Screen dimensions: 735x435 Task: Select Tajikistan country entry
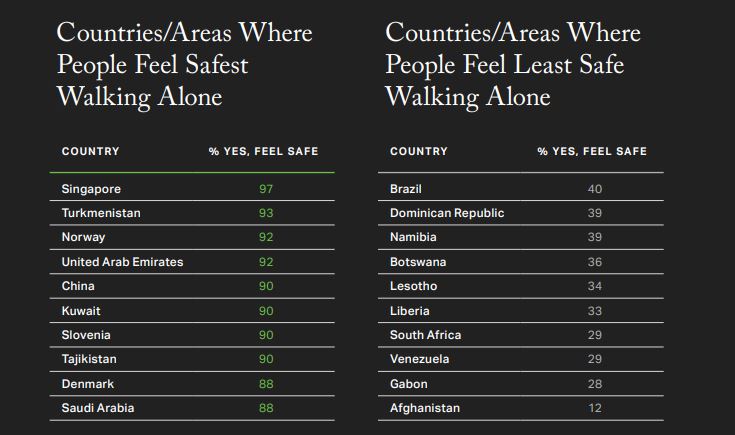coord(90,359)
